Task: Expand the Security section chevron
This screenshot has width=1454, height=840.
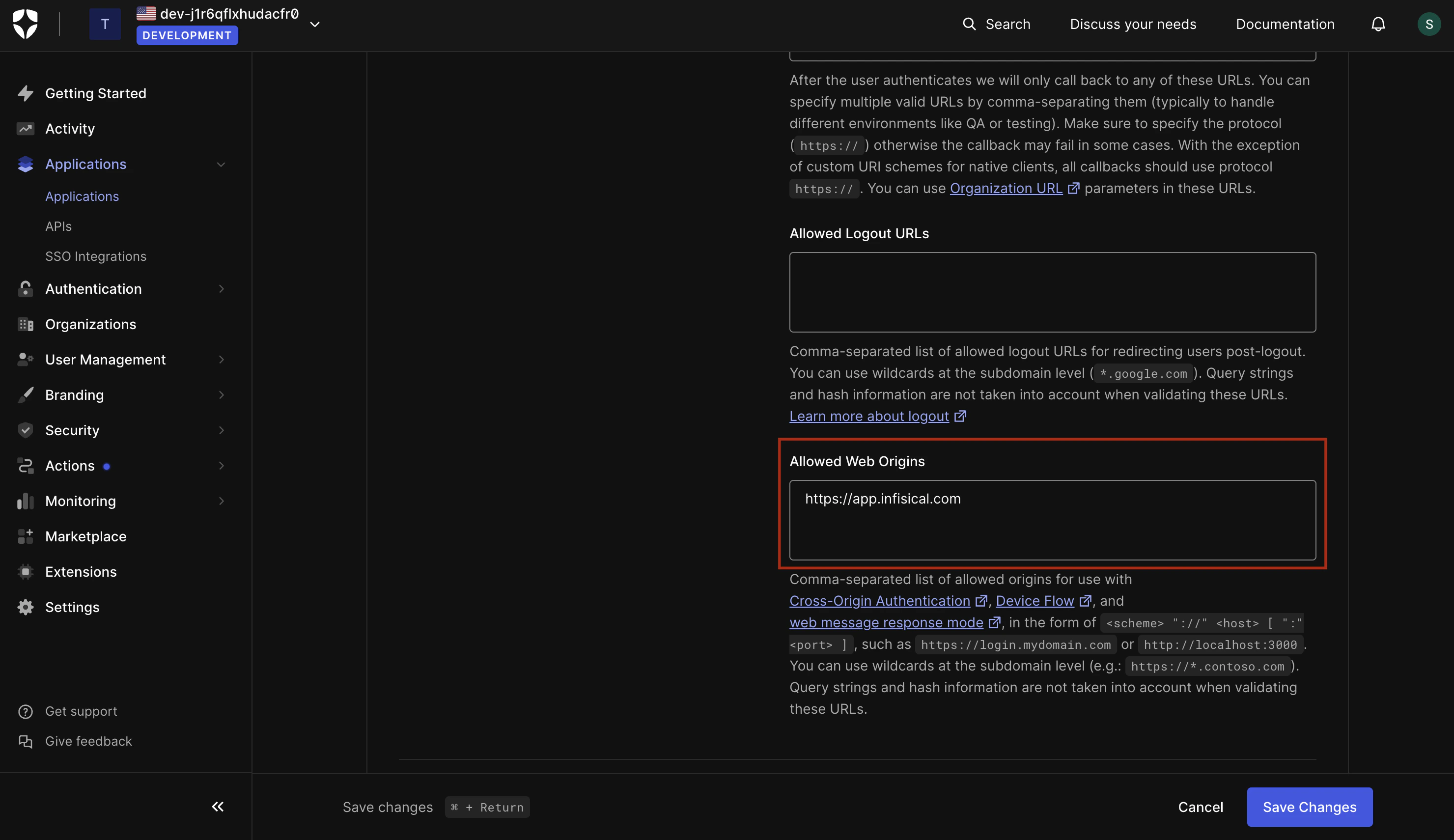Action: pos(221,430)
